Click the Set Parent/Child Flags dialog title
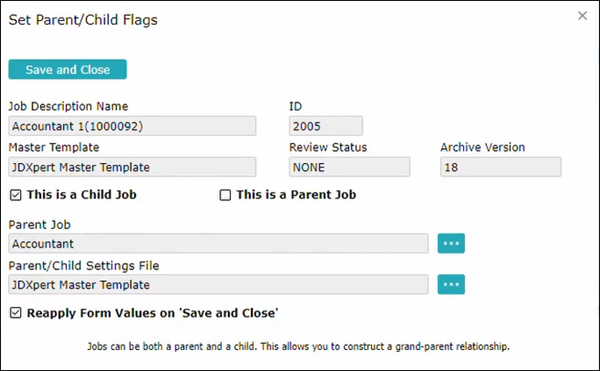Screen dimensions: 600x371 pyautogui.click(x=83, y=20)
